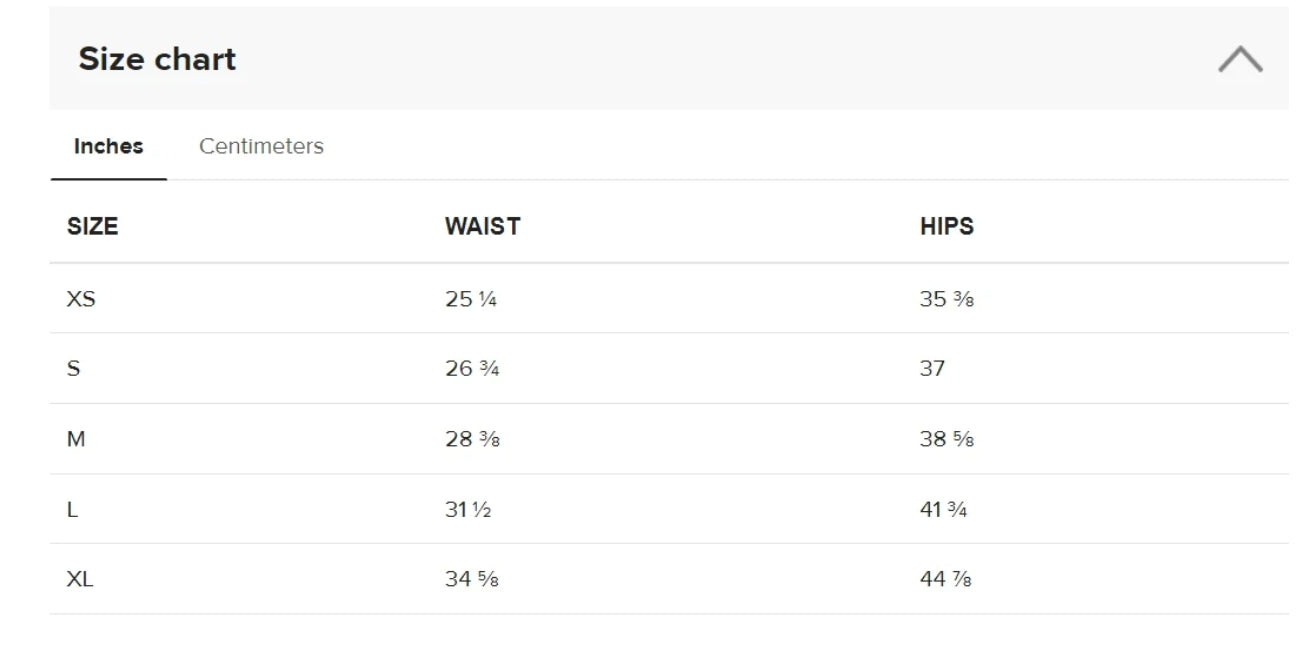This screenshot has width=1305, height=653.
Task: Click the Size chart heading
Action: click(x=157, y=59)
